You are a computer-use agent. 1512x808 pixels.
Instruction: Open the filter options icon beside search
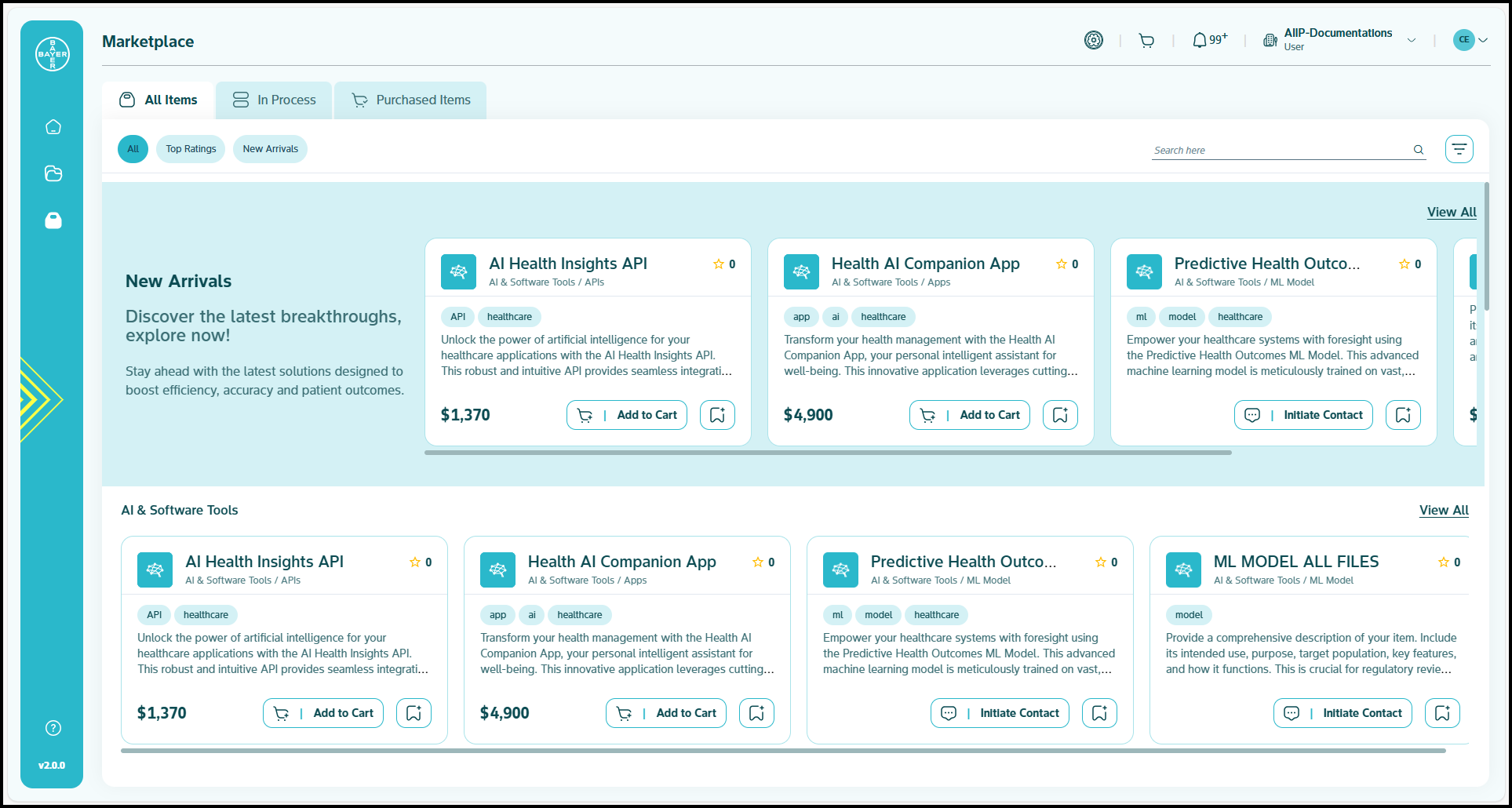tap(1459, 149)
